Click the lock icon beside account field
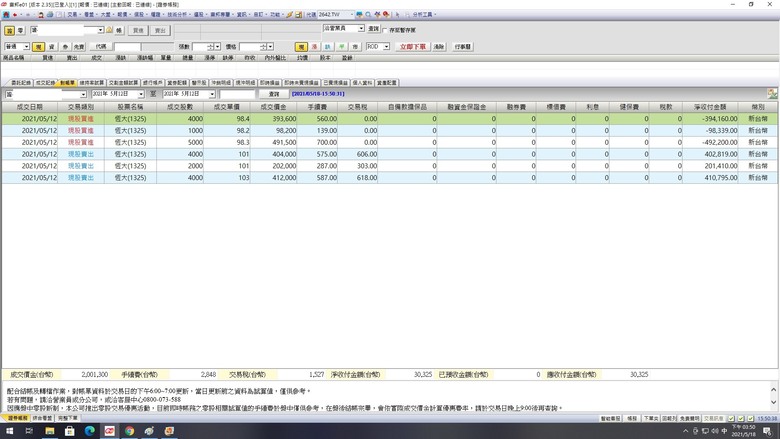Viewport: 780px width, 439px height. coord(109,30)
